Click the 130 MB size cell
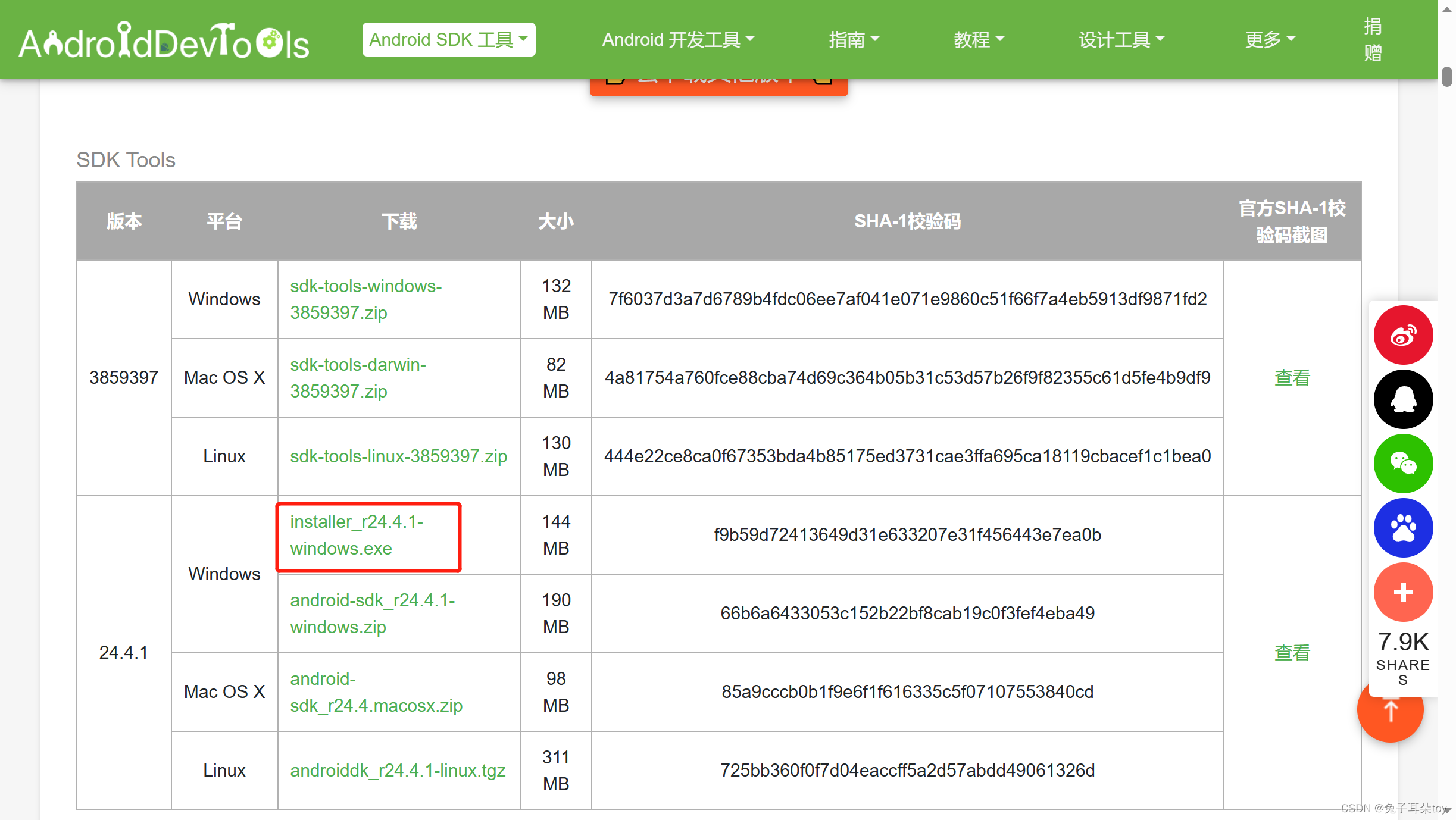The width and height of the screenshot is (1456, 820). coord(556,456)
